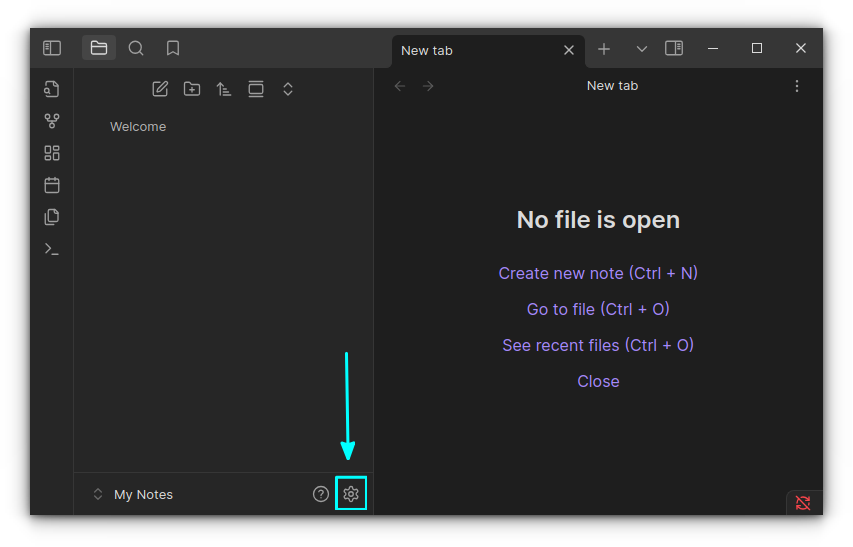Open the command palette icon
Viewport: 853px width, 547px height.
(x=52, y=249)
